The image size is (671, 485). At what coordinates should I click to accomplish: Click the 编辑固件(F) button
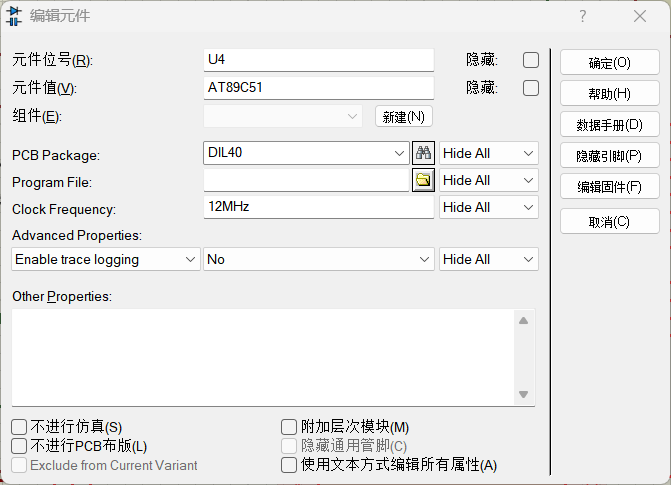610,186
